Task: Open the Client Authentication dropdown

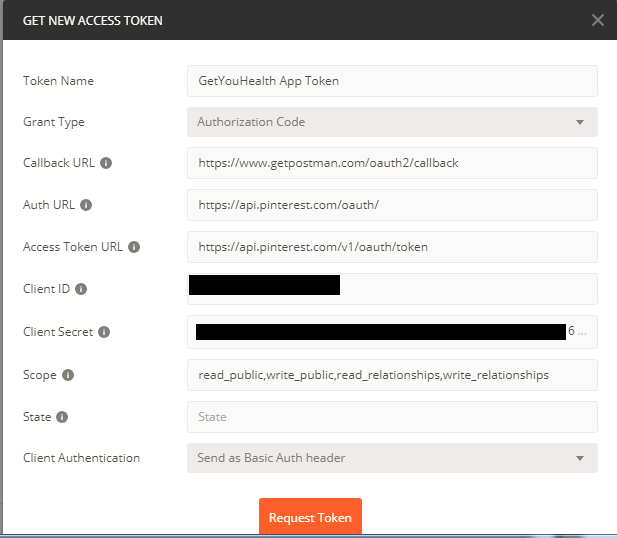Action: click(392, 458)
